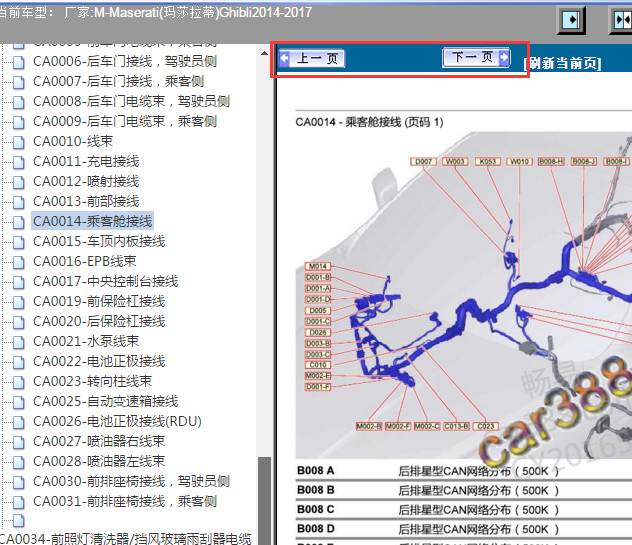Open CA0026-电池正极接线(RDU) entry

coord(117,421)
